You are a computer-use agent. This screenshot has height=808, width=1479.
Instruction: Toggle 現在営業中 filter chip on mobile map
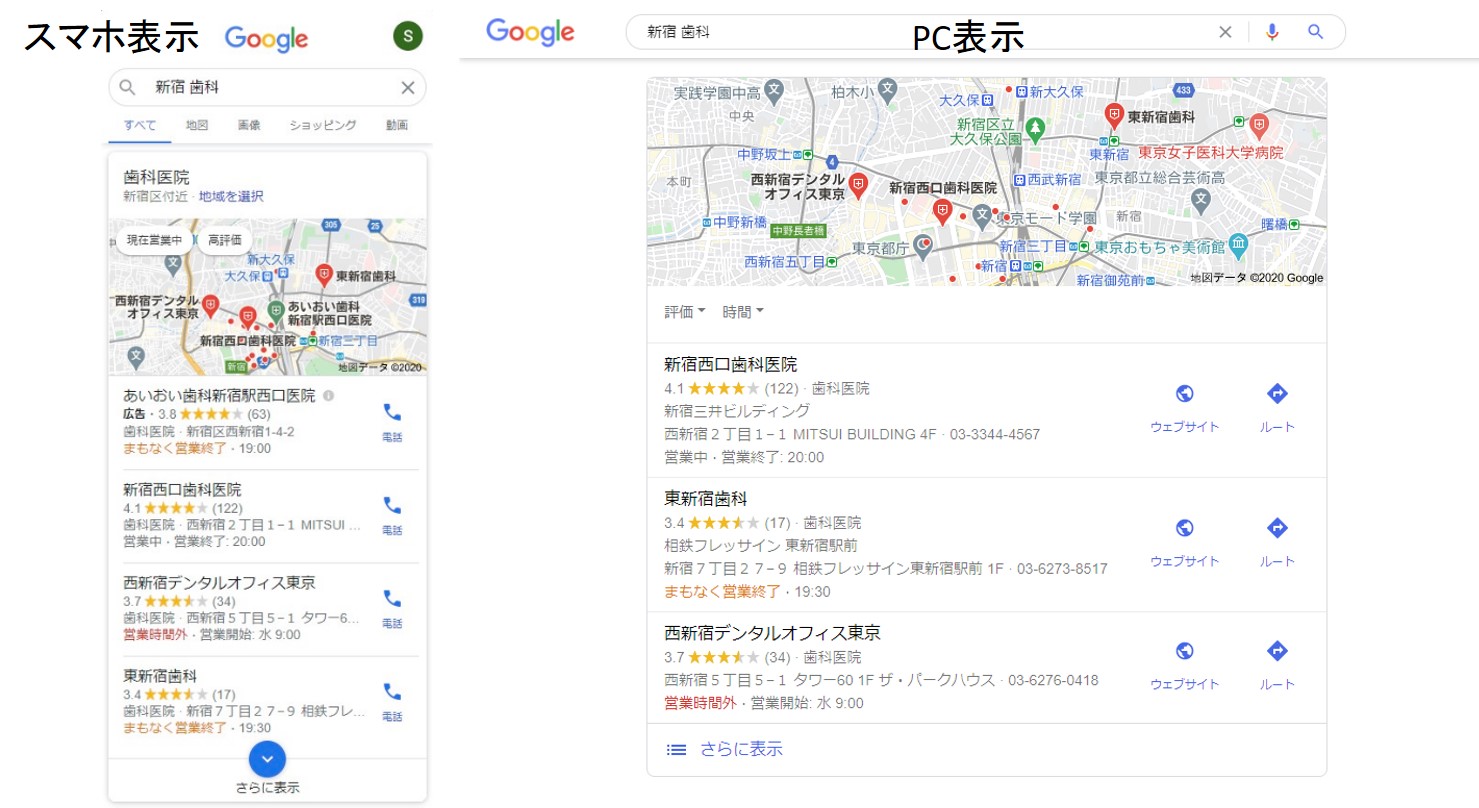[x=153, y=241]
